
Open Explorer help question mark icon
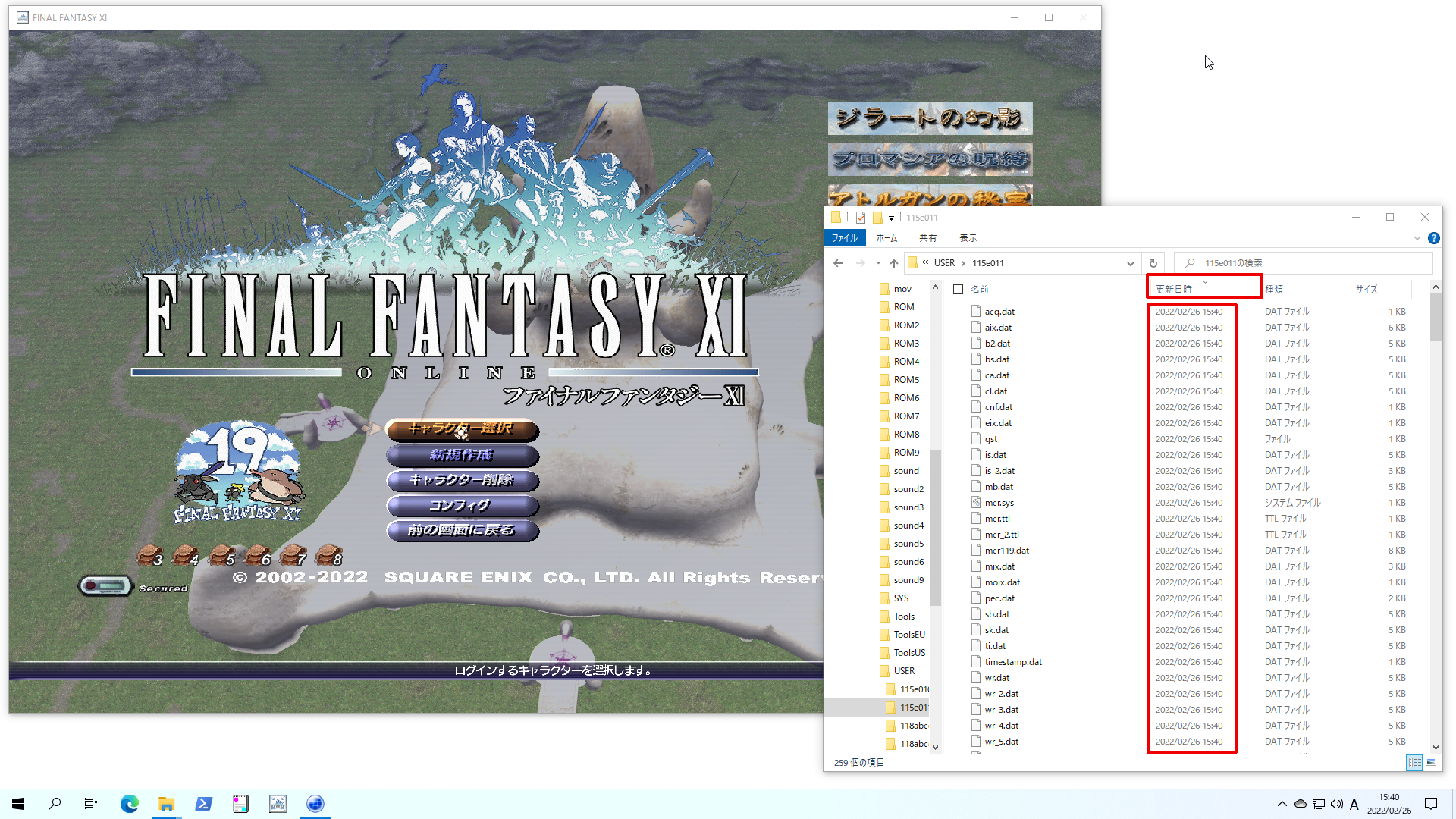pyautogui.click(x=1433, y=238)
